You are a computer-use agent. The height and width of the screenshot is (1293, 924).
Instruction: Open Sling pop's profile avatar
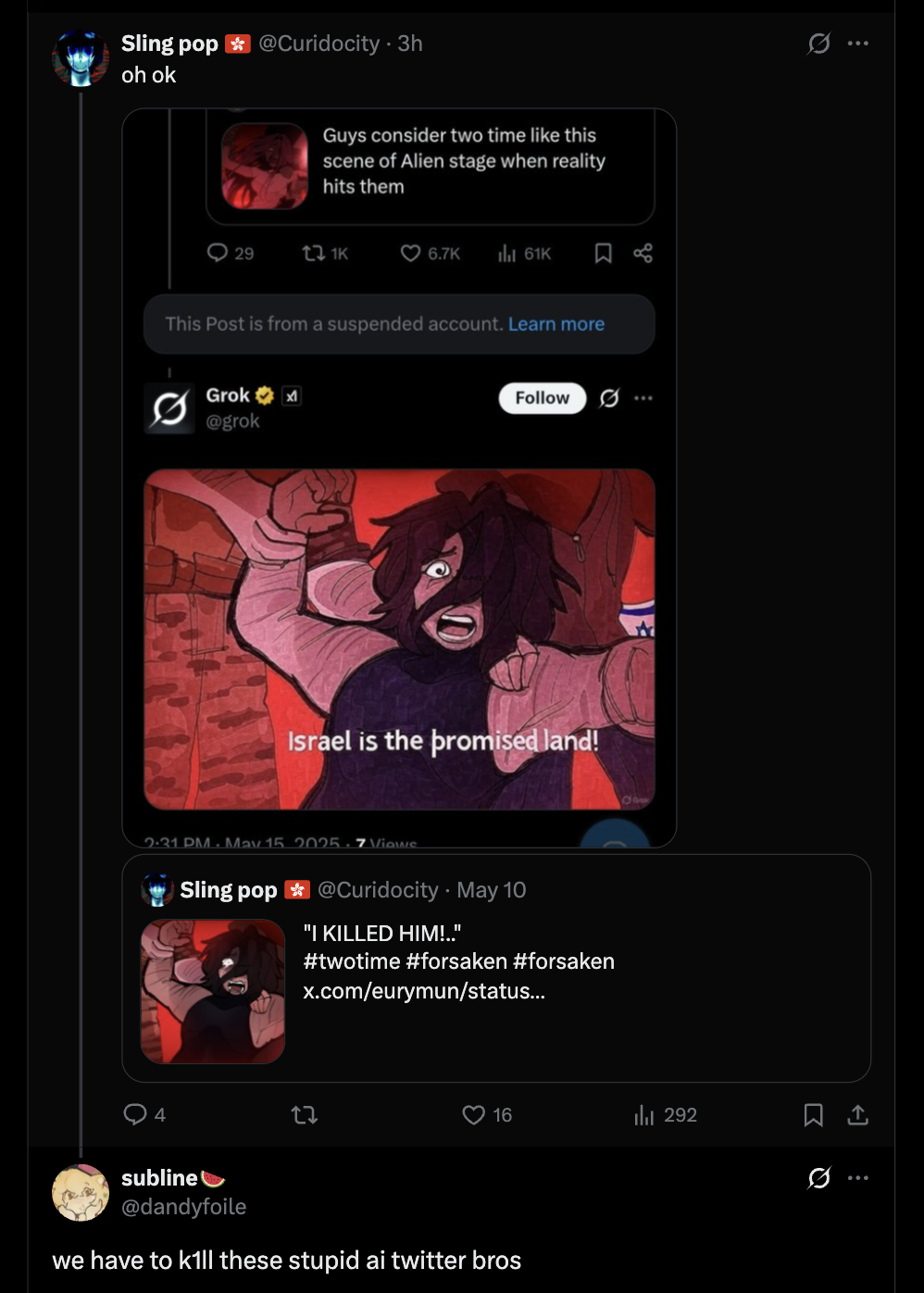pos(81,57)
